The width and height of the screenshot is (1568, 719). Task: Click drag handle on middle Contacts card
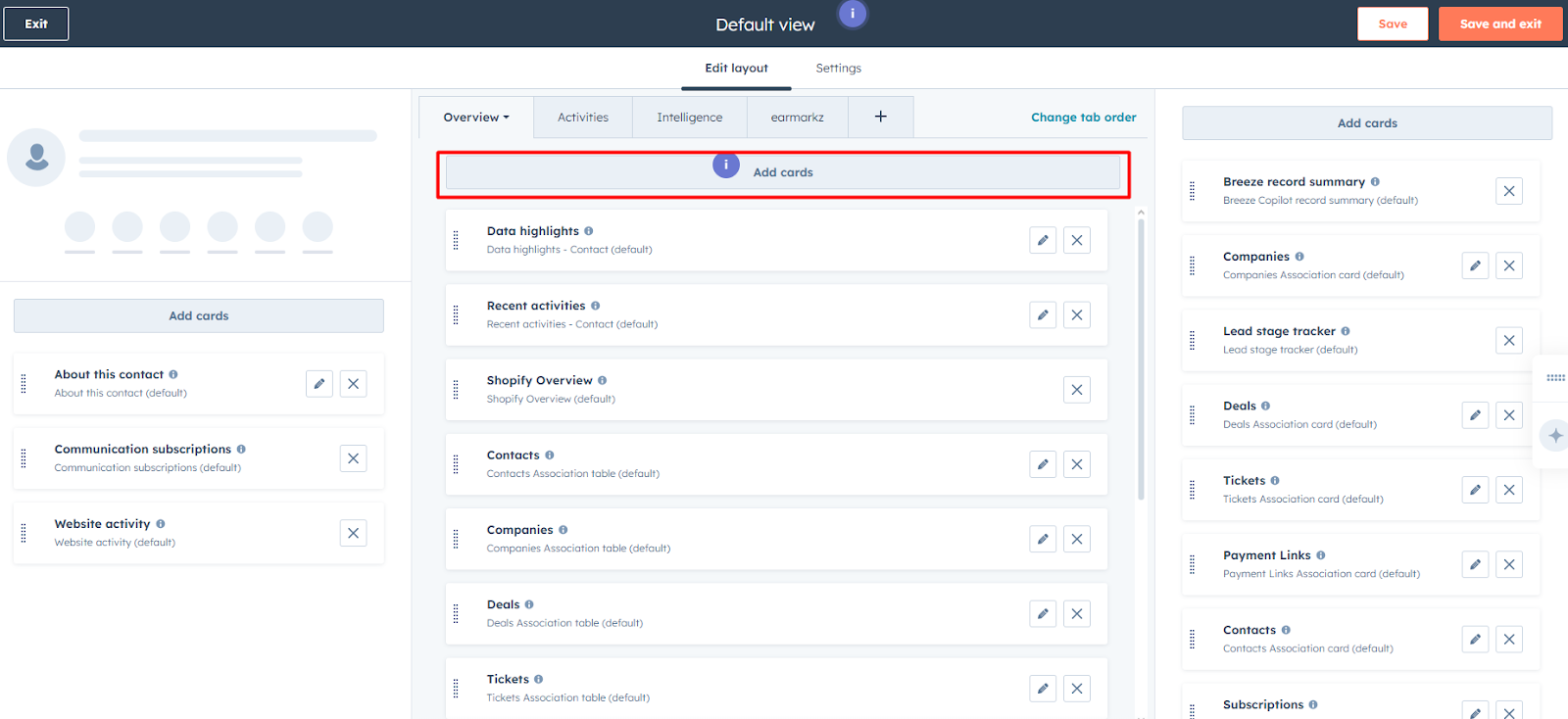[456, 464]
